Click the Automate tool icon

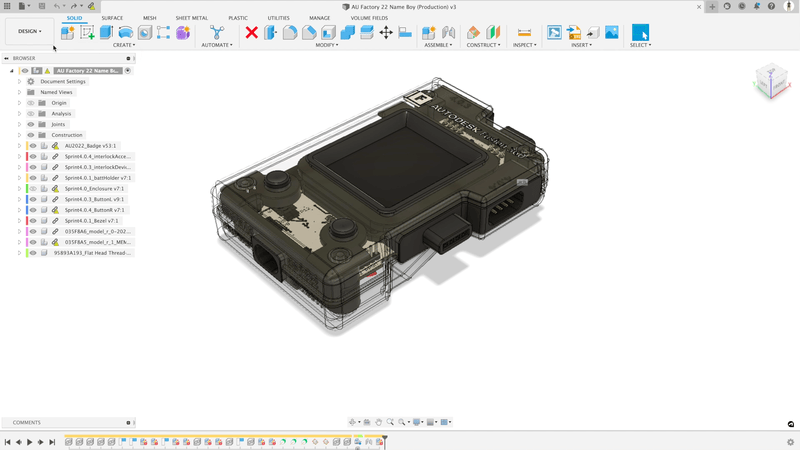216,33
